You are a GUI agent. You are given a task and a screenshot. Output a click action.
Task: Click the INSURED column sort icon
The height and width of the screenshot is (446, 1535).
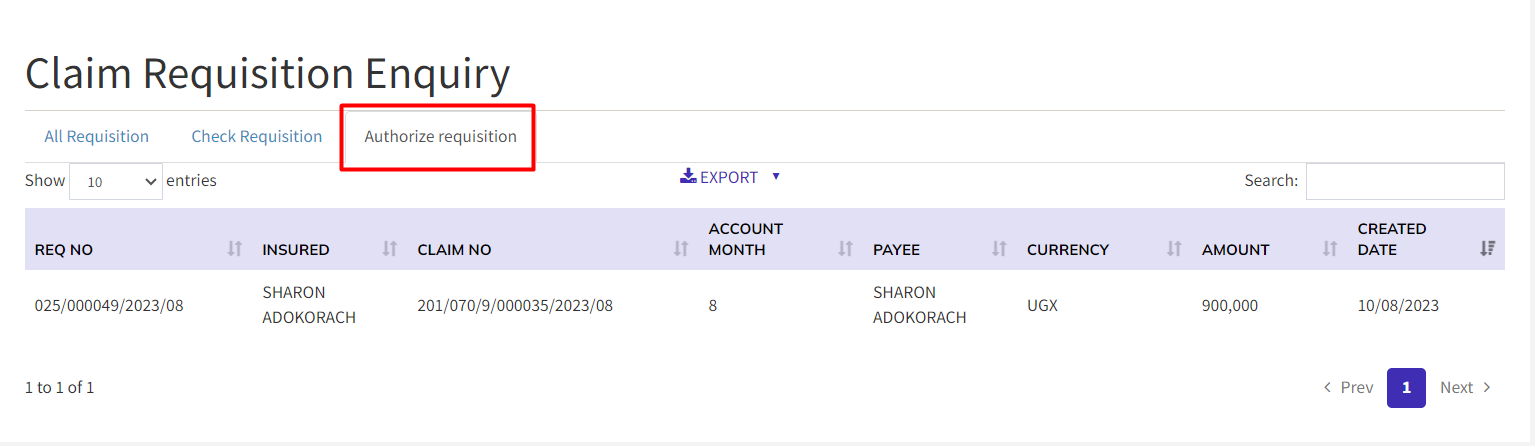coord(390,249)
